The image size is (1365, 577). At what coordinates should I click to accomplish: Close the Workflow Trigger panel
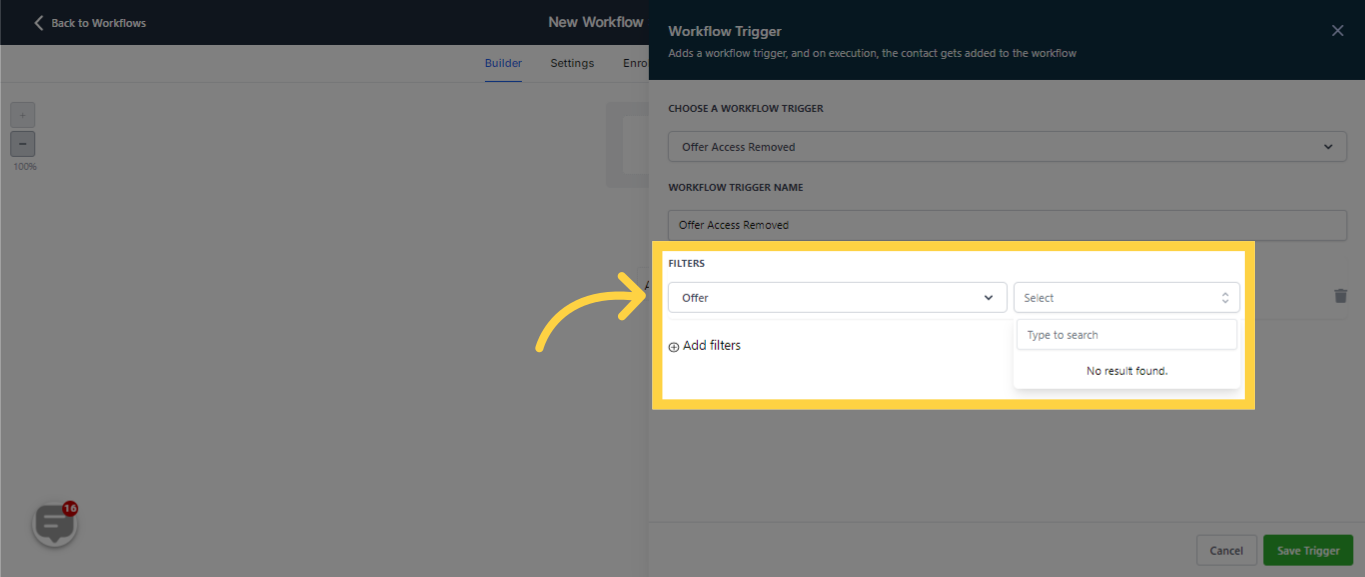pos(1337,30)
